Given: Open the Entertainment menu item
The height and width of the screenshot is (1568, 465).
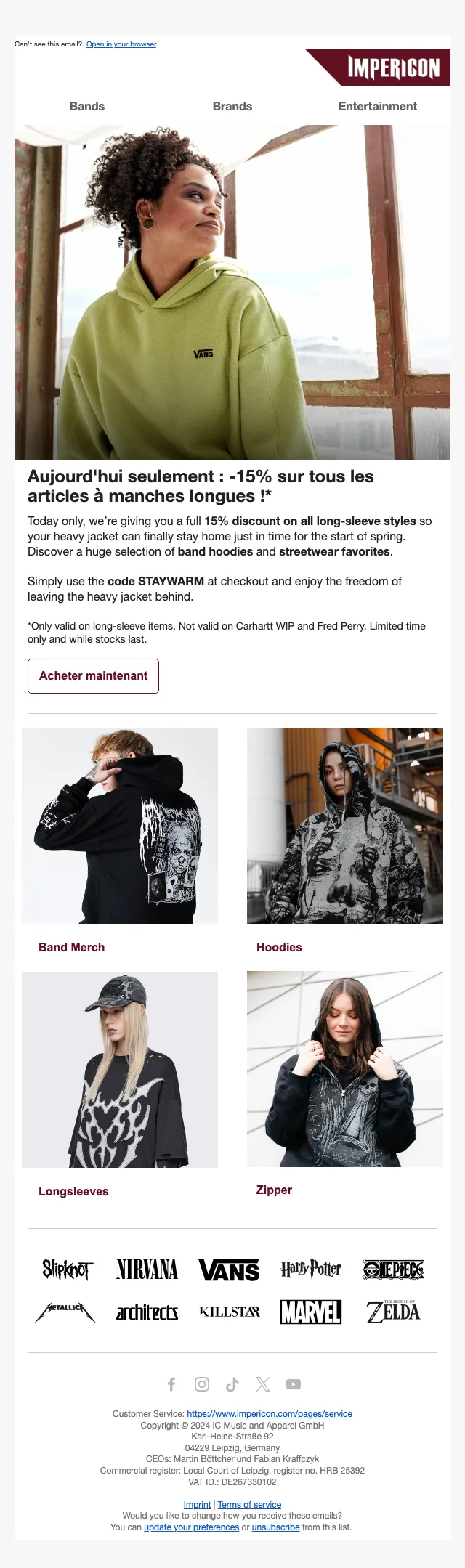Looking at the screenshot, I should [x=378, y=106].
